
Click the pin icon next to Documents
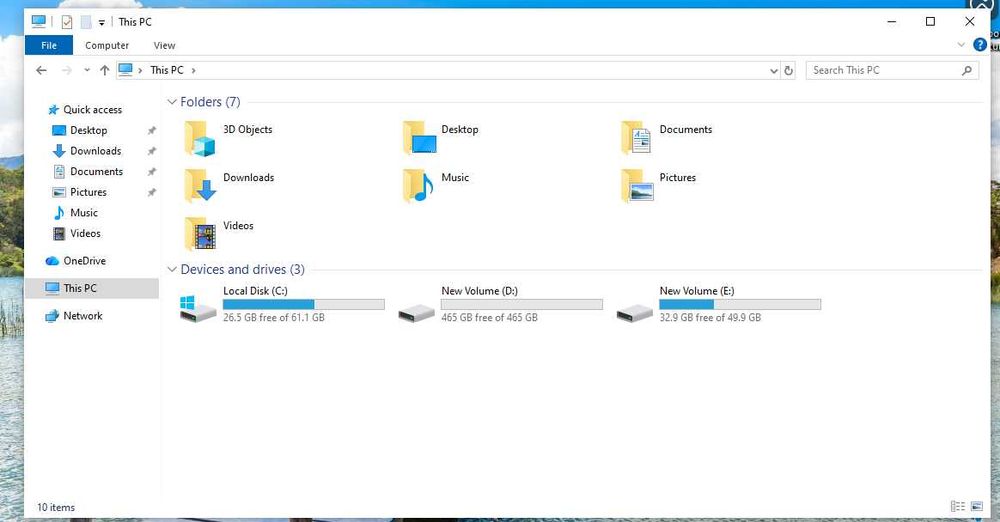pos(151,172)
